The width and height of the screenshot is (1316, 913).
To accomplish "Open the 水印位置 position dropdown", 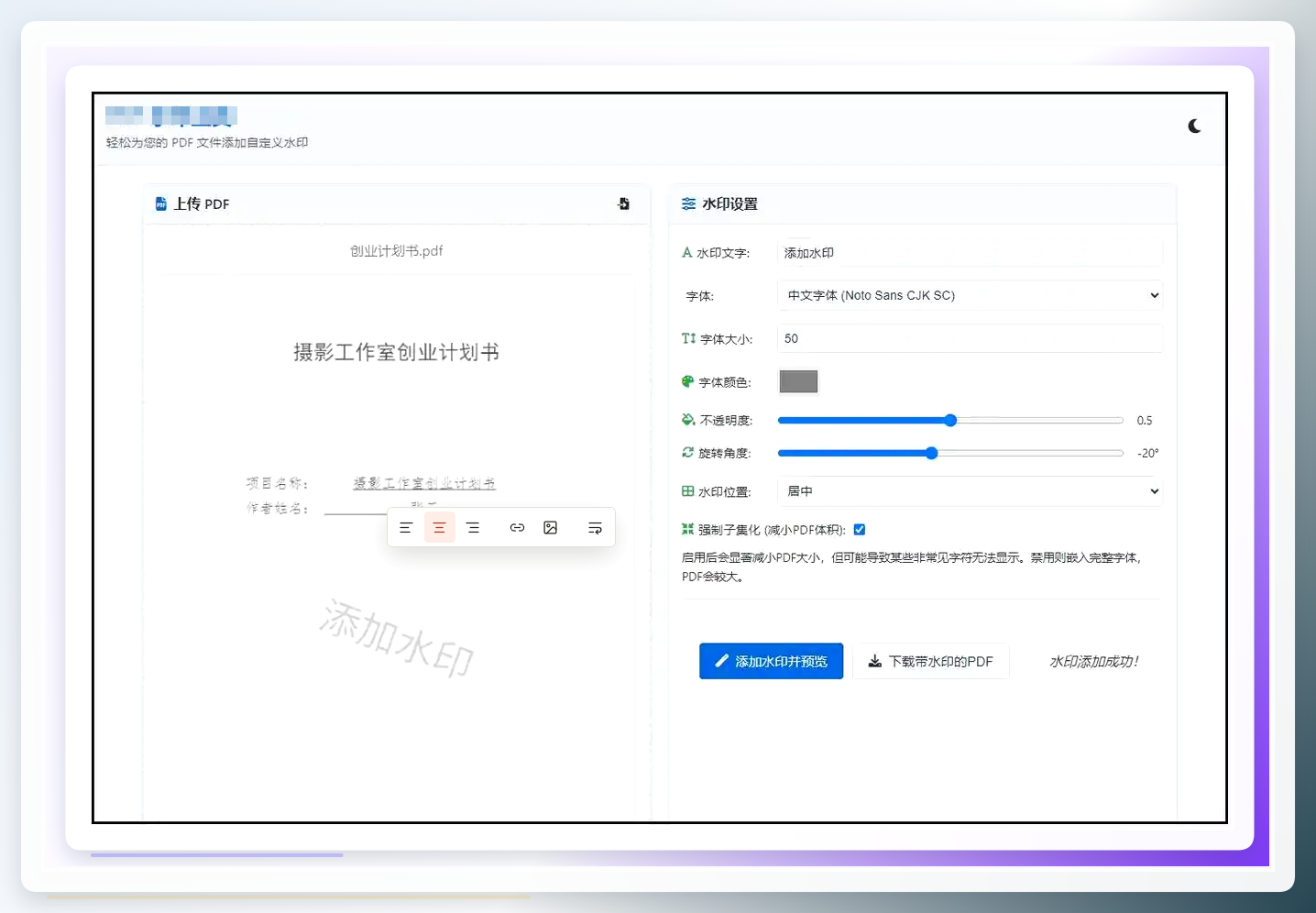I will click(970, 491).
